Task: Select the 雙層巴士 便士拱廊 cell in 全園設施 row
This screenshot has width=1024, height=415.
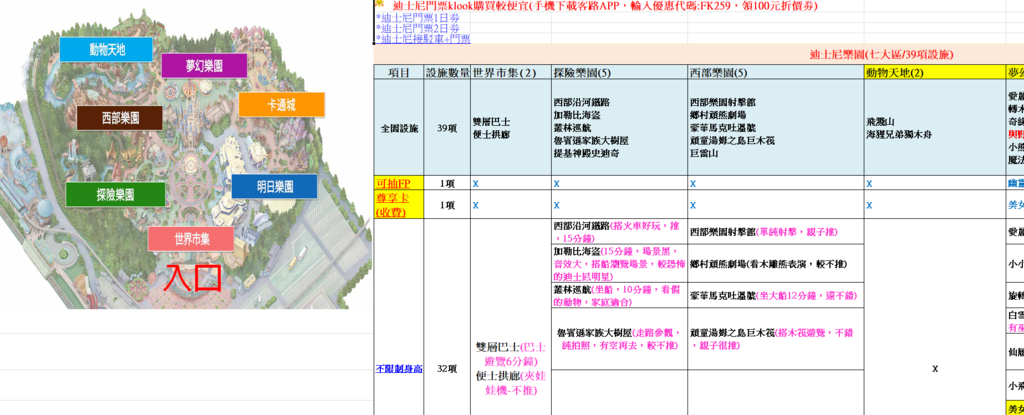Action: point(511,128)
